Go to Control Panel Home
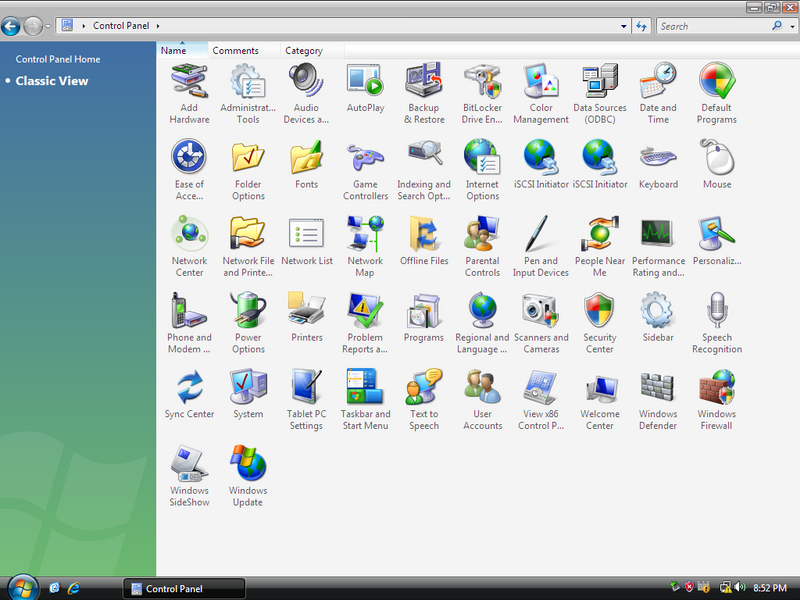The height and width of the screenshot is (600, 800). pyautogui.click(x=58, y=59)
